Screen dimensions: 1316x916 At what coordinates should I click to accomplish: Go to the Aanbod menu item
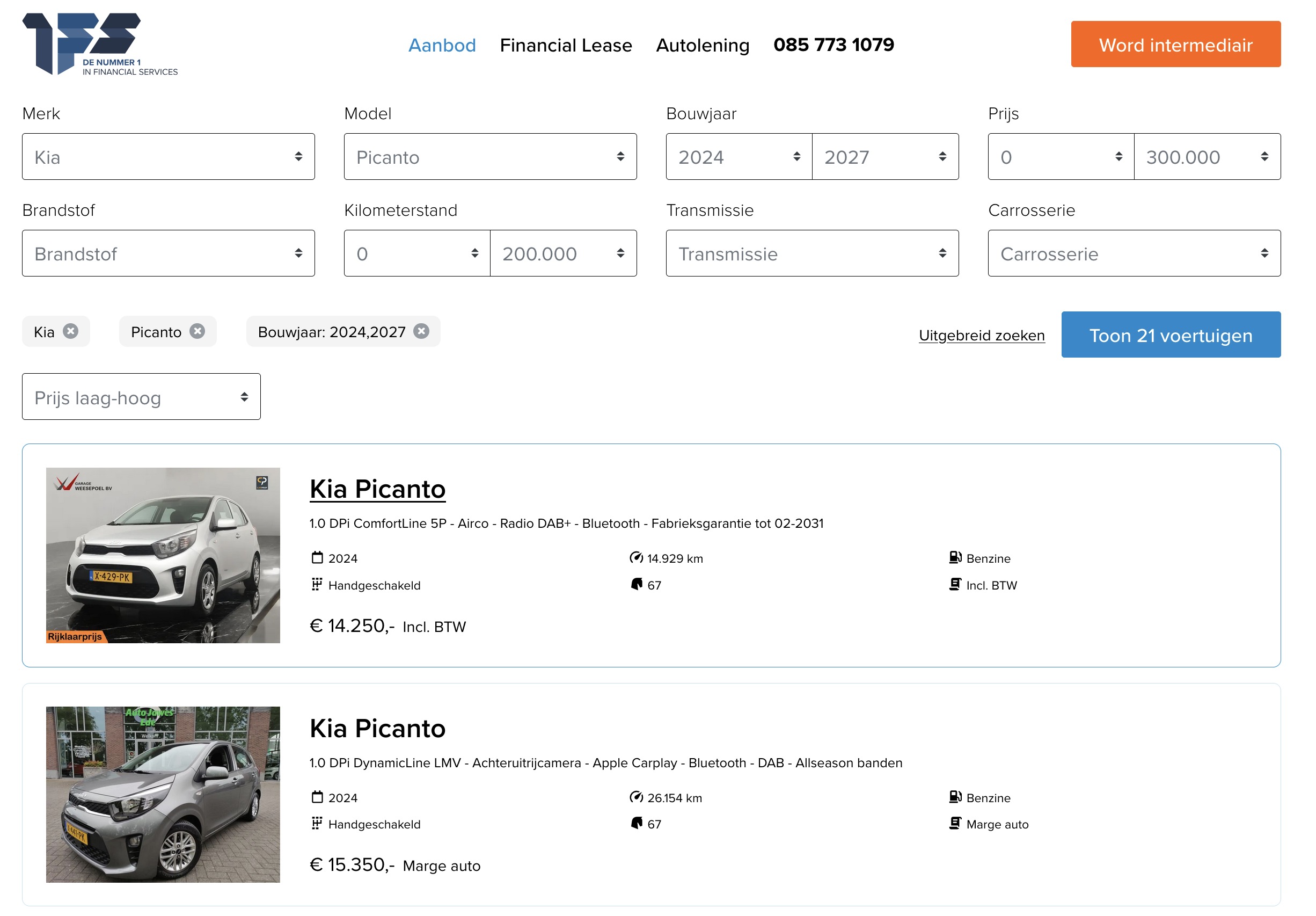(x=442, y=45)
